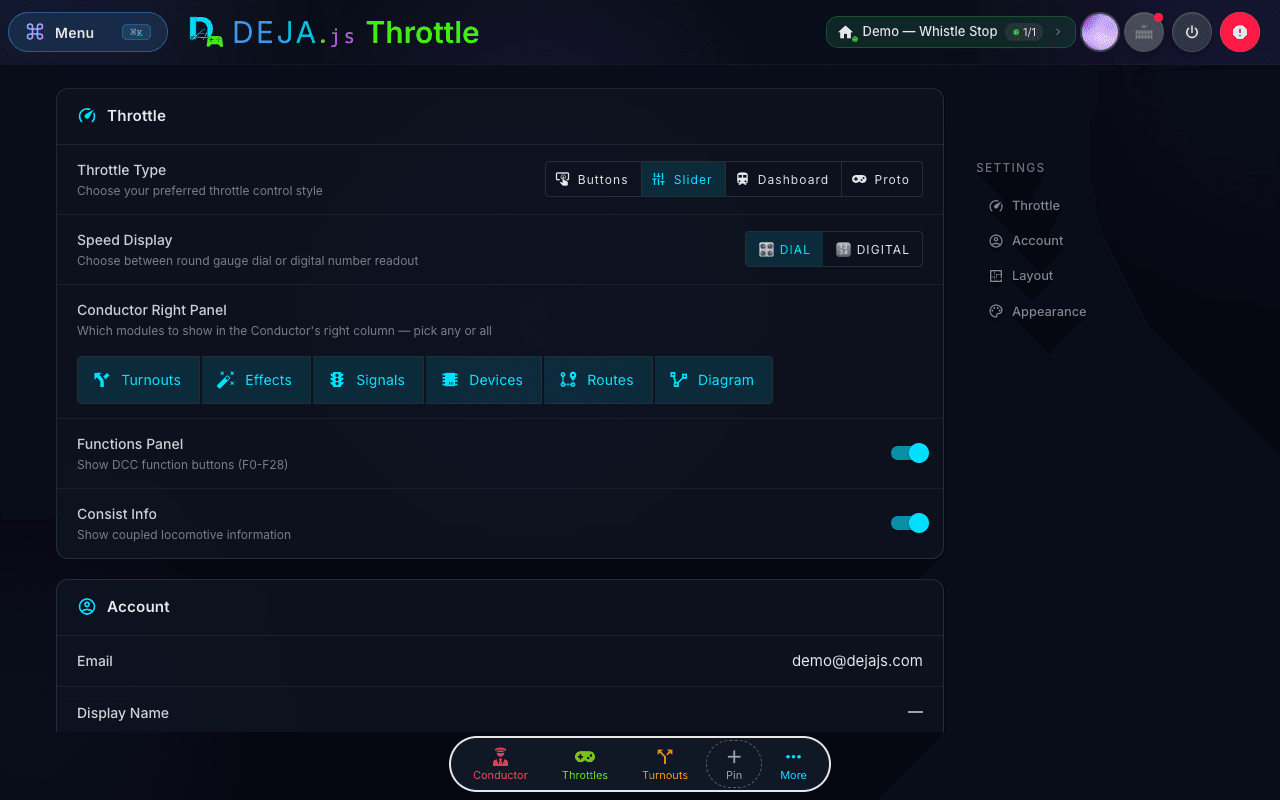Select Buttons throttle type
1280x800 pixels.
coord(593,179)
